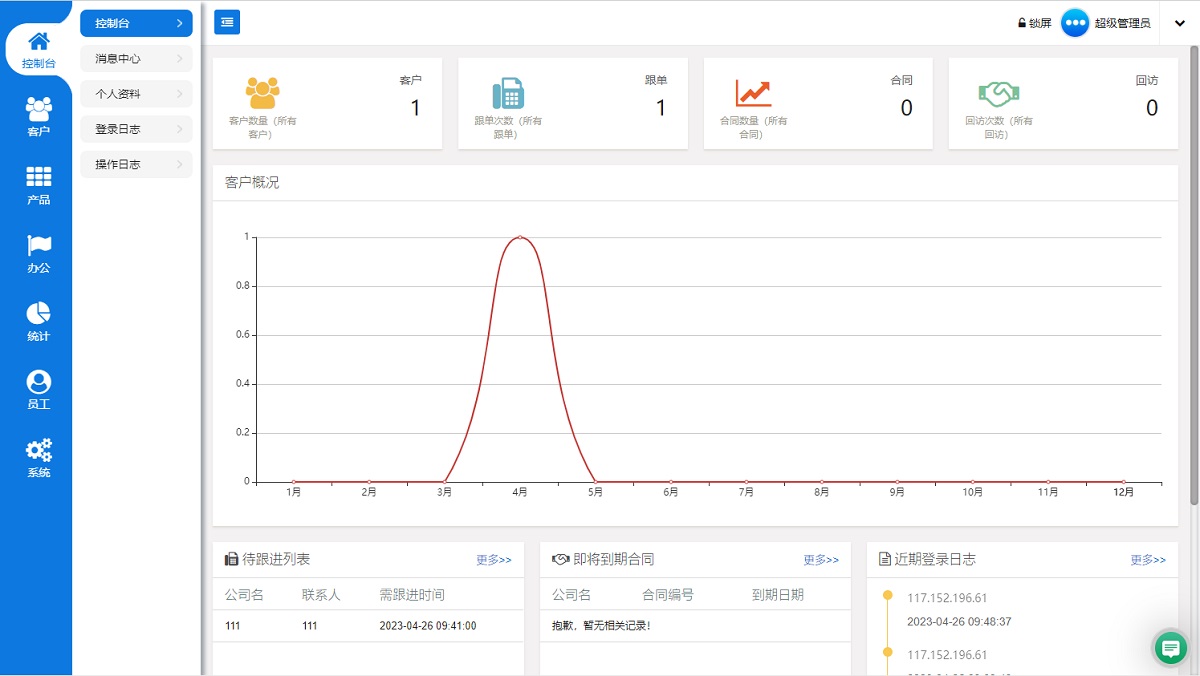
Task: Select 控制台 in the submenu
Action: click(136, 23)
